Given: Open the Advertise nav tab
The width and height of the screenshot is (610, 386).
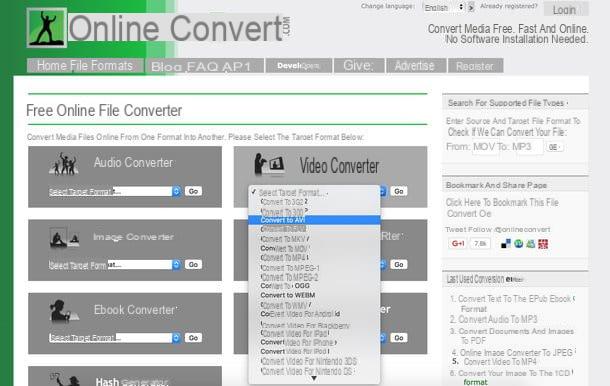Looking at the screenshot, I should point(416,65).
